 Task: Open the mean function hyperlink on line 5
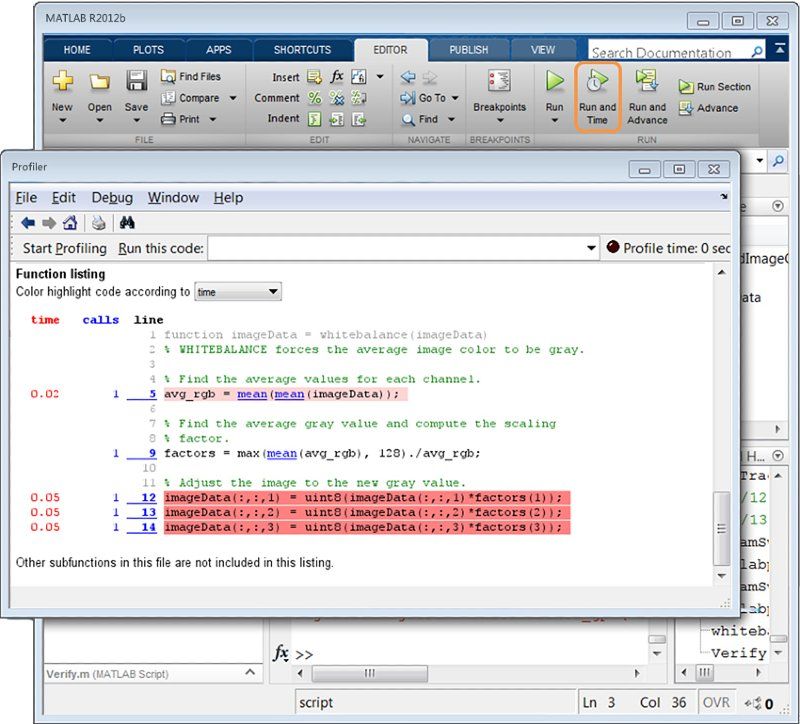(251, 394)
